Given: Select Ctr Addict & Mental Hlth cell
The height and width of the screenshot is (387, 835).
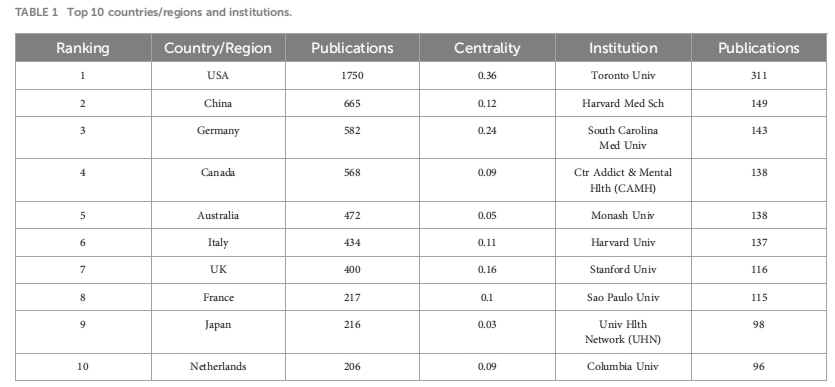Looking at the screenshot, I should coord(623,180).
